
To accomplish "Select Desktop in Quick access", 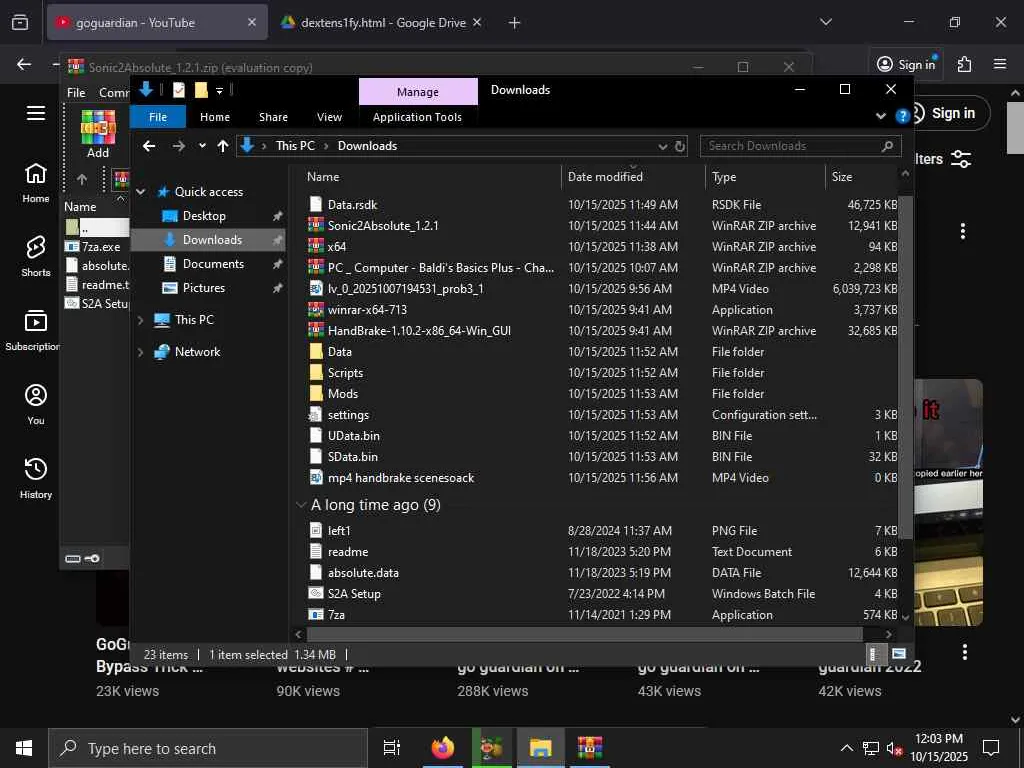I will point(204,216).
